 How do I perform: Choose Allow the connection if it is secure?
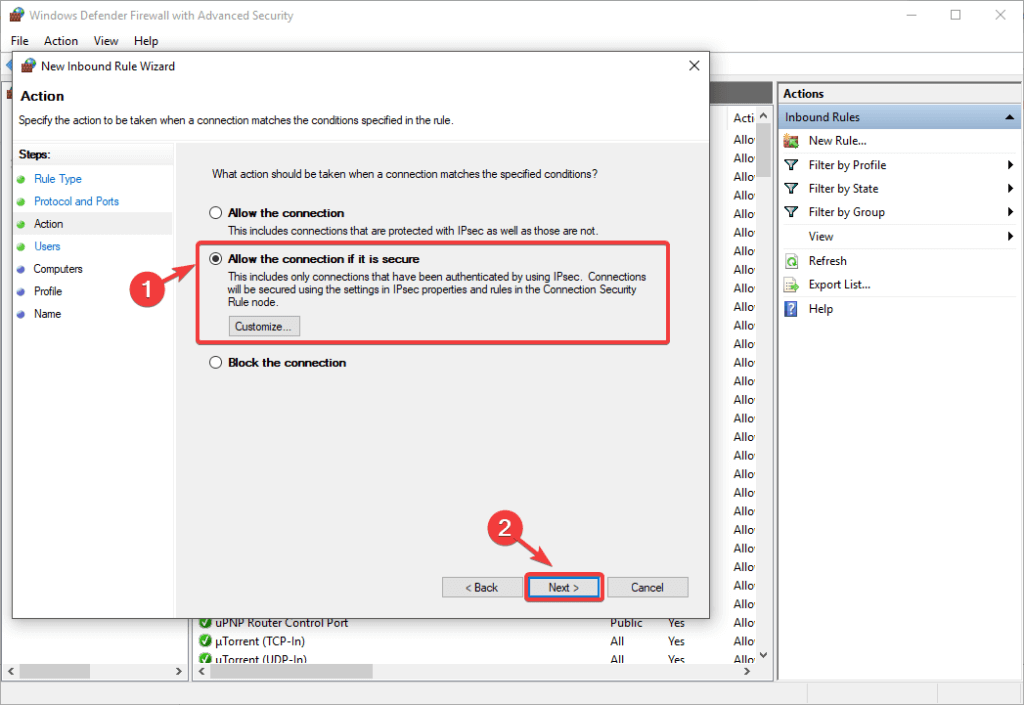[x=215, y=259]
